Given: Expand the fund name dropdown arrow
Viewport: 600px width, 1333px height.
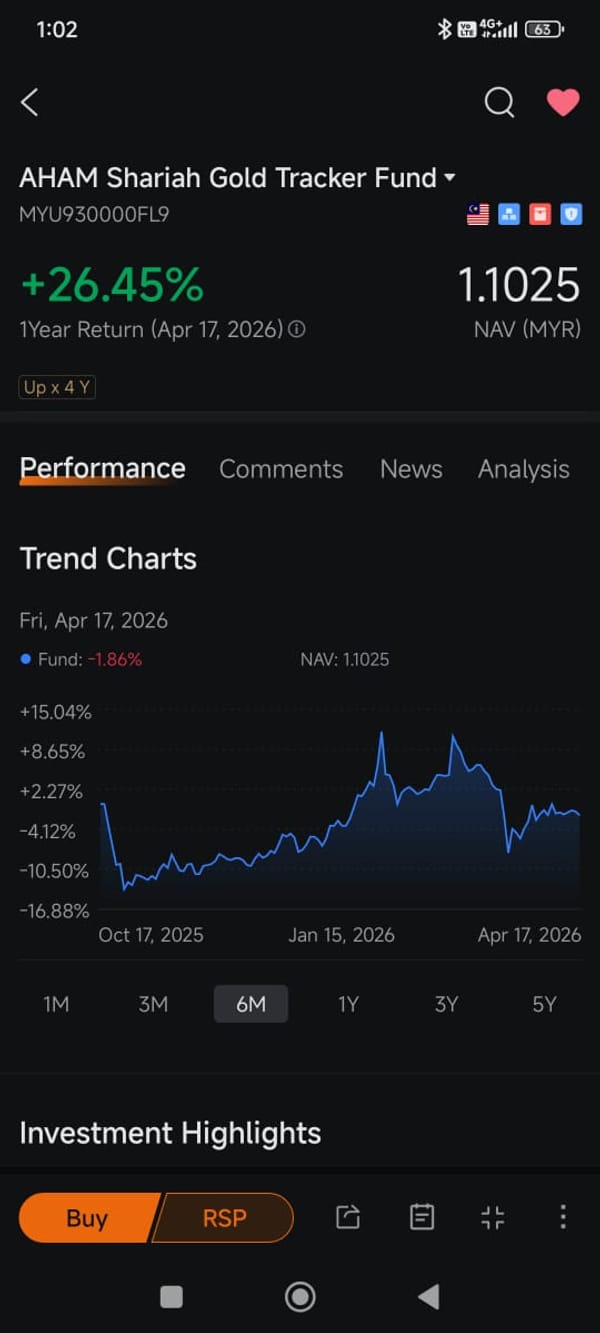Looking at the screenshot, I should pos(450,178).
